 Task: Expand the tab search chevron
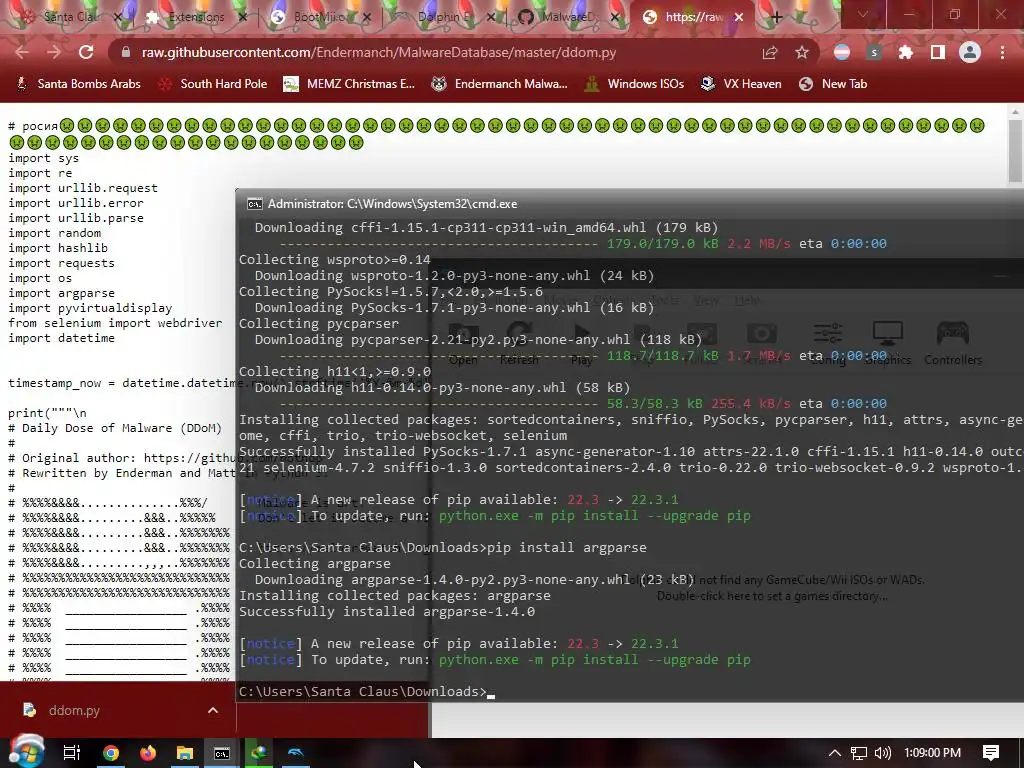pos(863,14)
